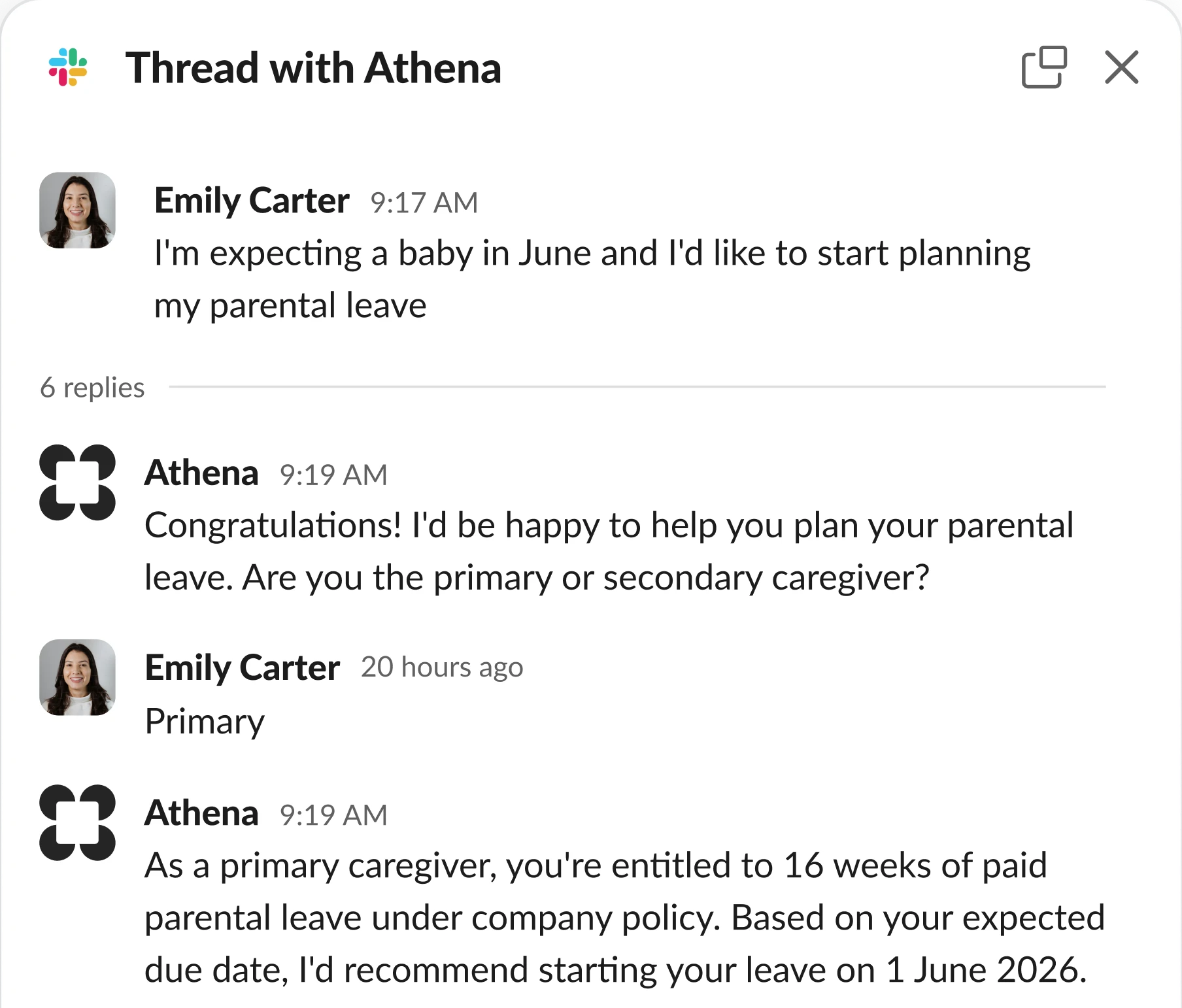The width and height of the screenshot is (1182, 1008).
Task: Click Emily Carter's avatar next to Primary
Action: tap(77, 678)
